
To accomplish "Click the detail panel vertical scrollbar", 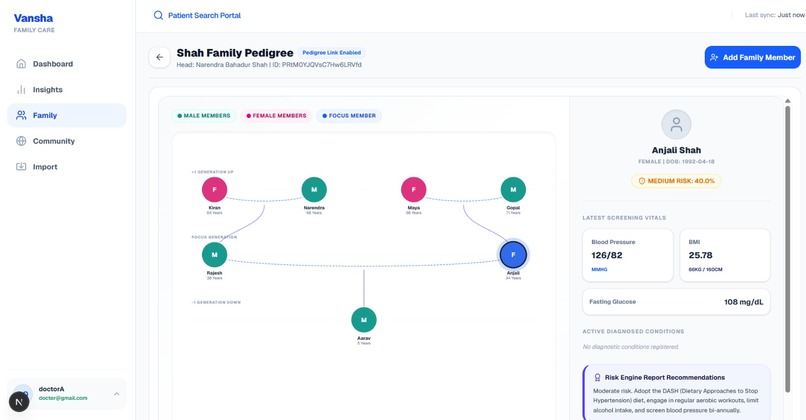I will (x=787, y=249).
